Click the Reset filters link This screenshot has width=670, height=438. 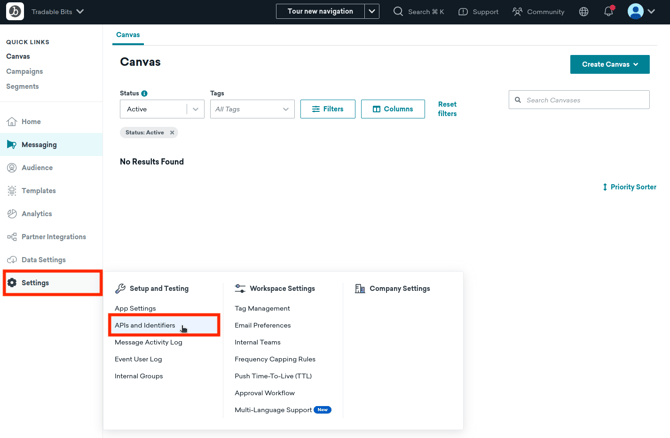(x=447, y=109)
